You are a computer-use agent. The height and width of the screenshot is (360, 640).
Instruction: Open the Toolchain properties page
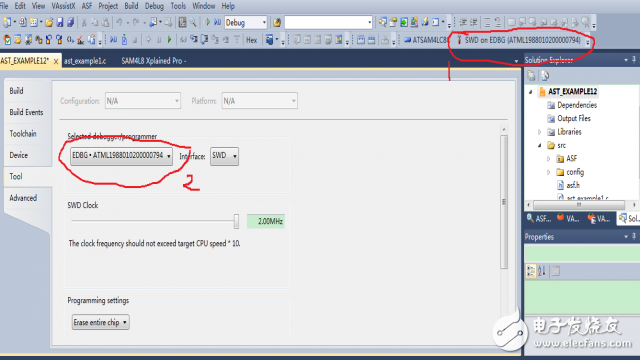point(23,133)
